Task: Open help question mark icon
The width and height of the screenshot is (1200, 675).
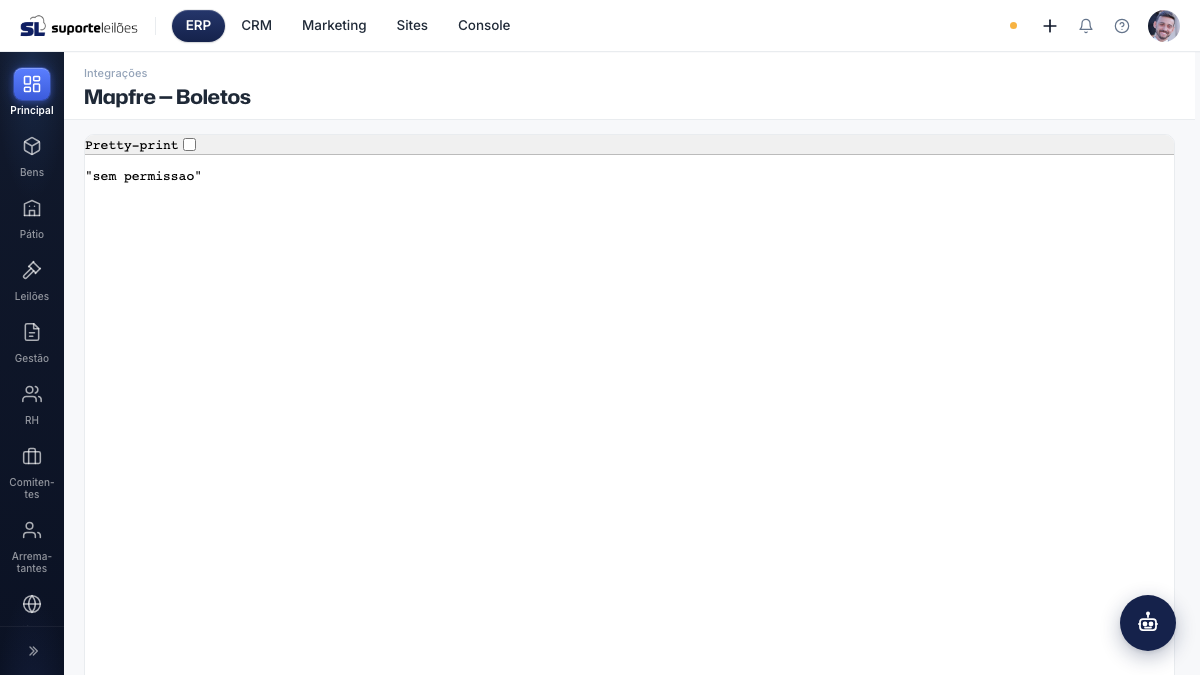Action: 1122,26
